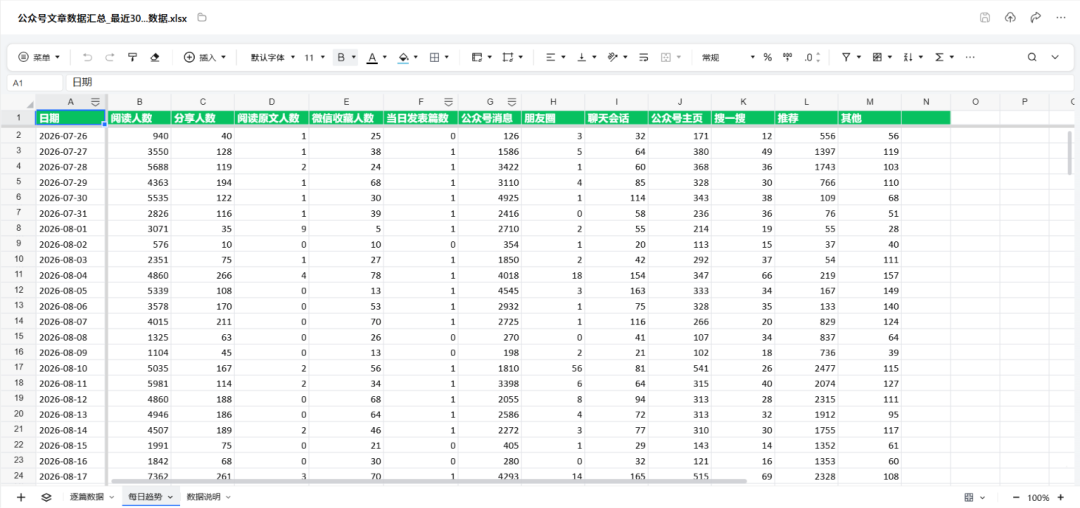Click the conditional formatting icon
Screen dimensions: 1080x508
877,58
